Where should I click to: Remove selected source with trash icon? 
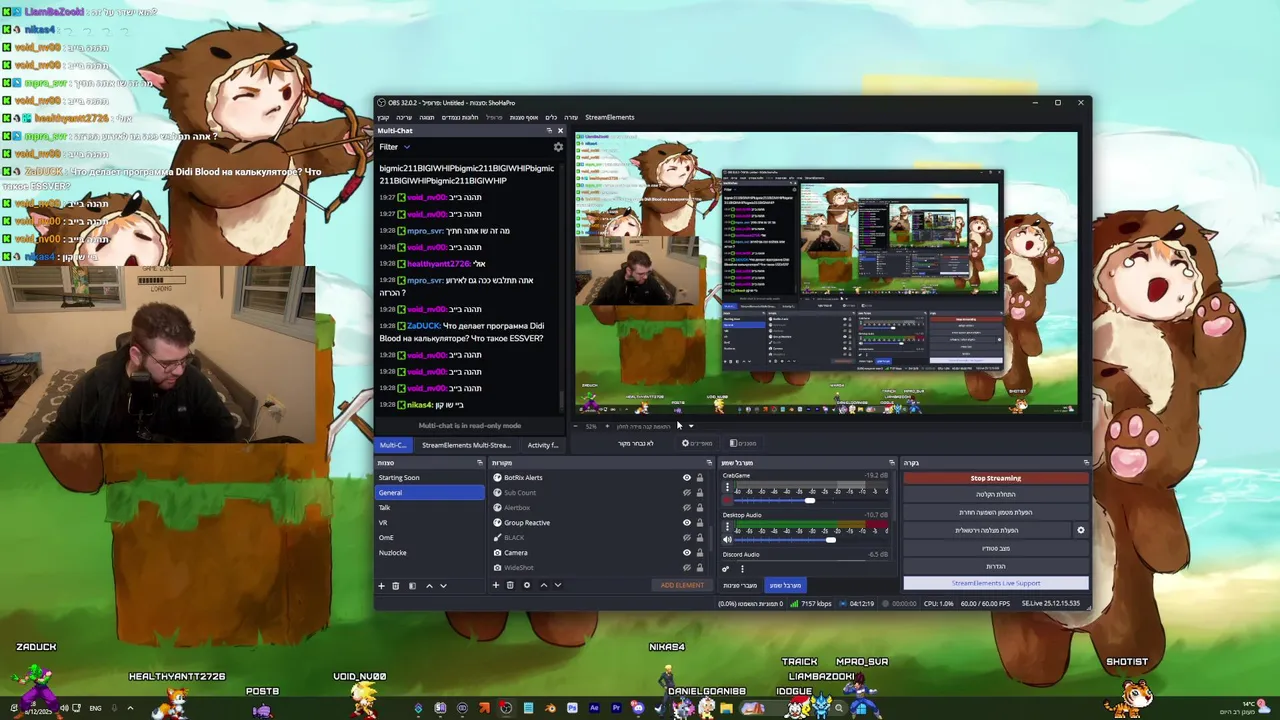[510, 585]
